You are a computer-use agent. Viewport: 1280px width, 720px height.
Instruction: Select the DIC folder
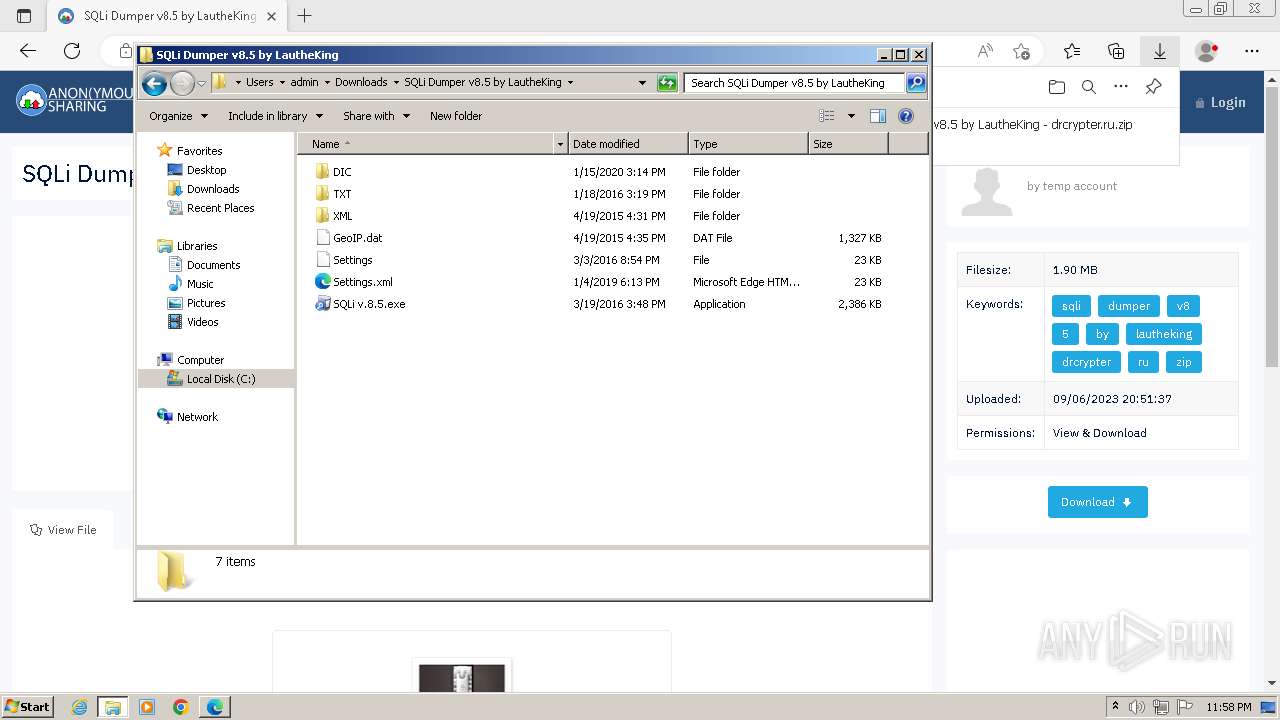click(342, 172)
